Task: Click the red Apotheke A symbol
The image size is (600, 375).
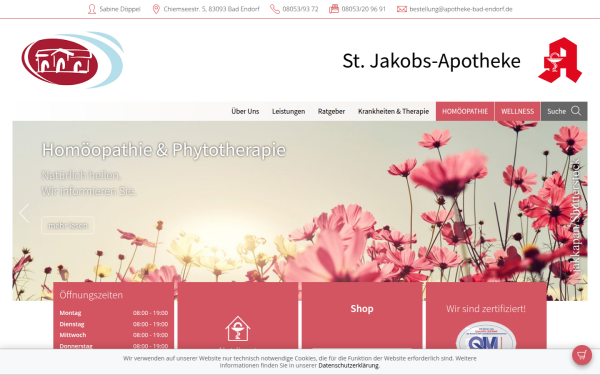Action: click(560, 60)
